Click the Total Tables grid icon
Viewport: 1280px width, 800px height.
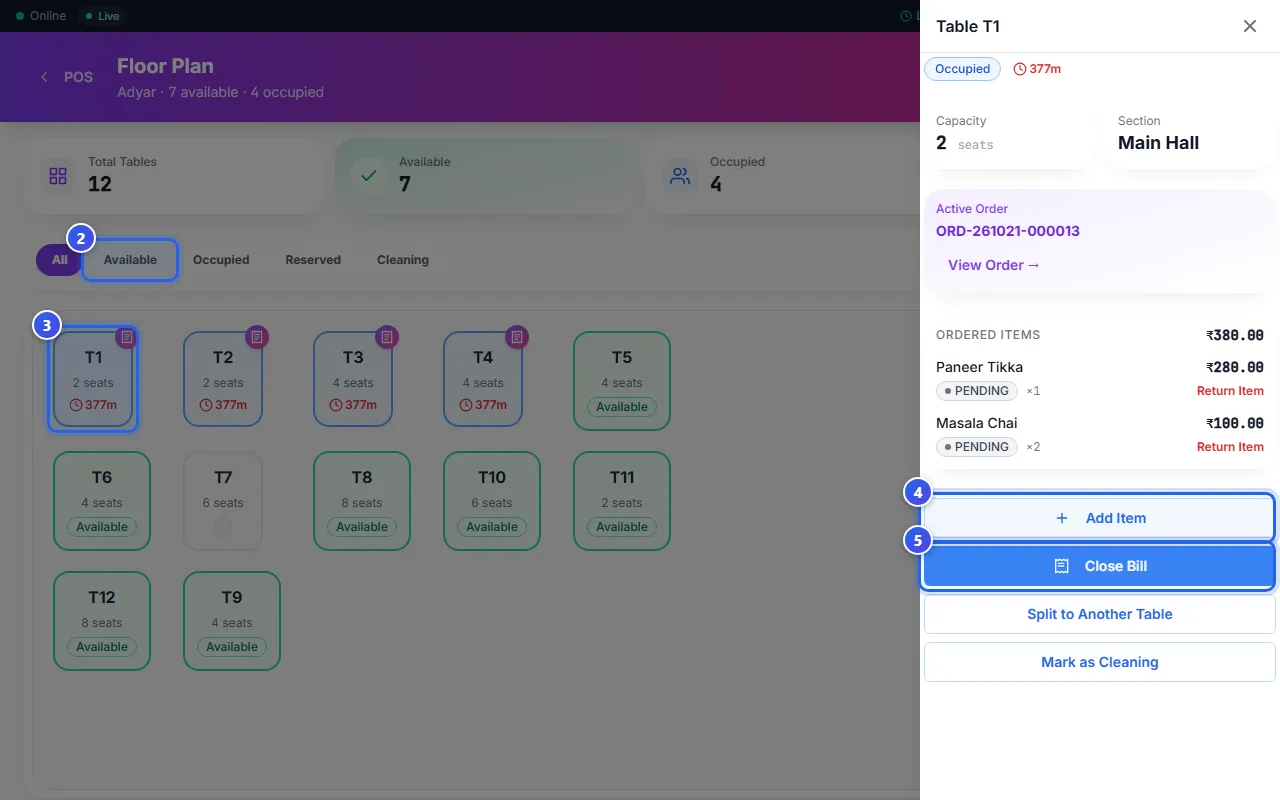coord(58,176)
